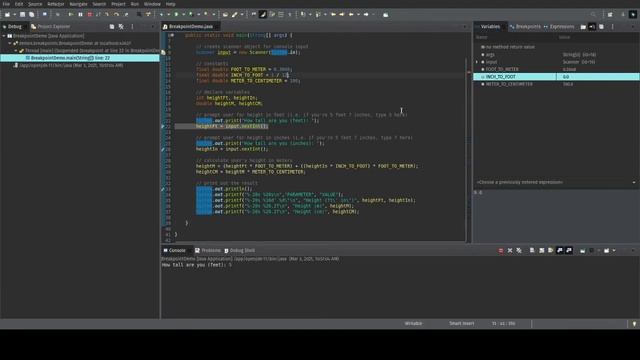Viewport: 640px width, 360px height.
Task: Open the Run menu
Action: 135,4
